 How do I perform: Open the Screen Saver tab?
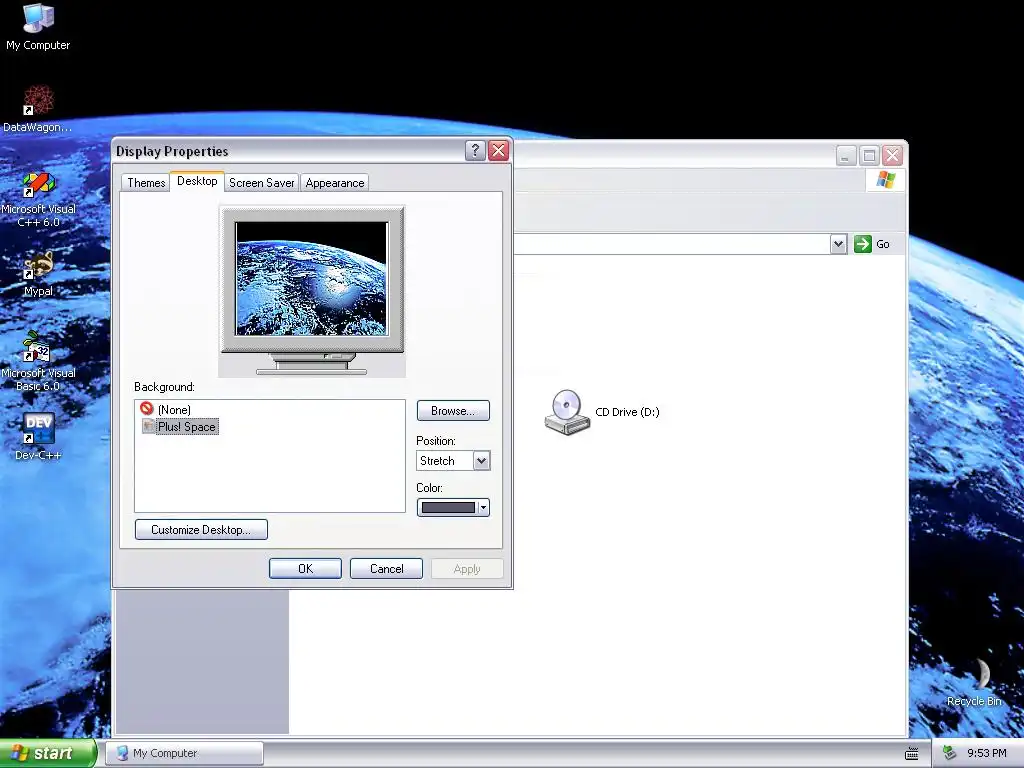point(261,183)
